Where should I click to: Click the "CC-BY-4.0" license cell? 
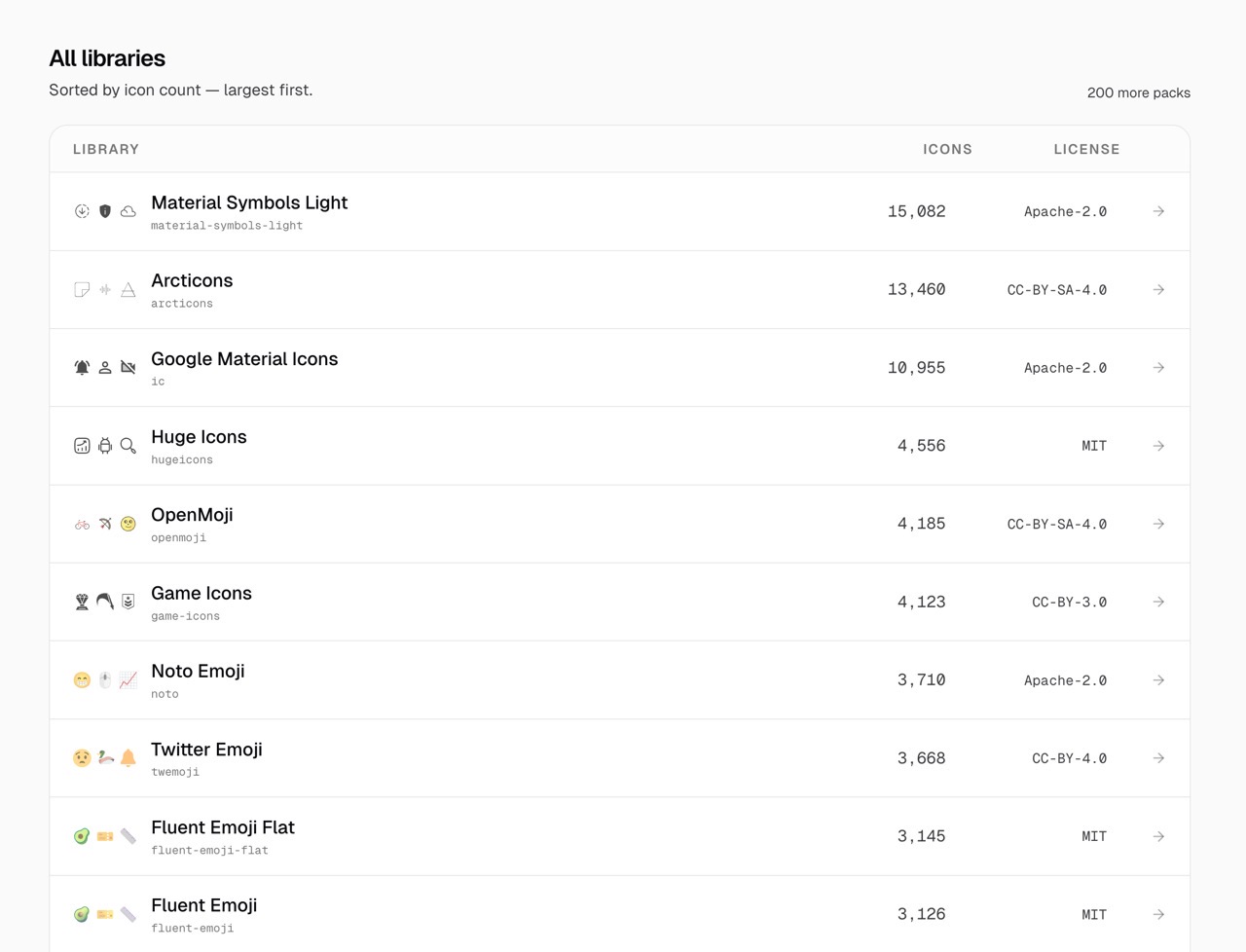1069,758
